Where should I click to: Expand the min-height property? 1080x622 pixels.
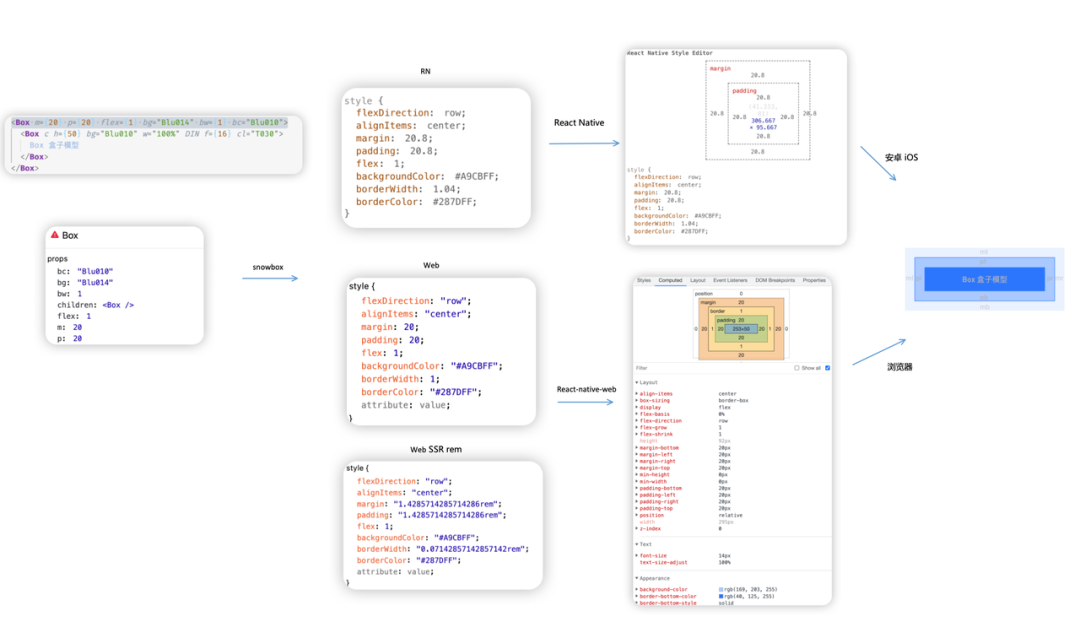coord(636,475)
